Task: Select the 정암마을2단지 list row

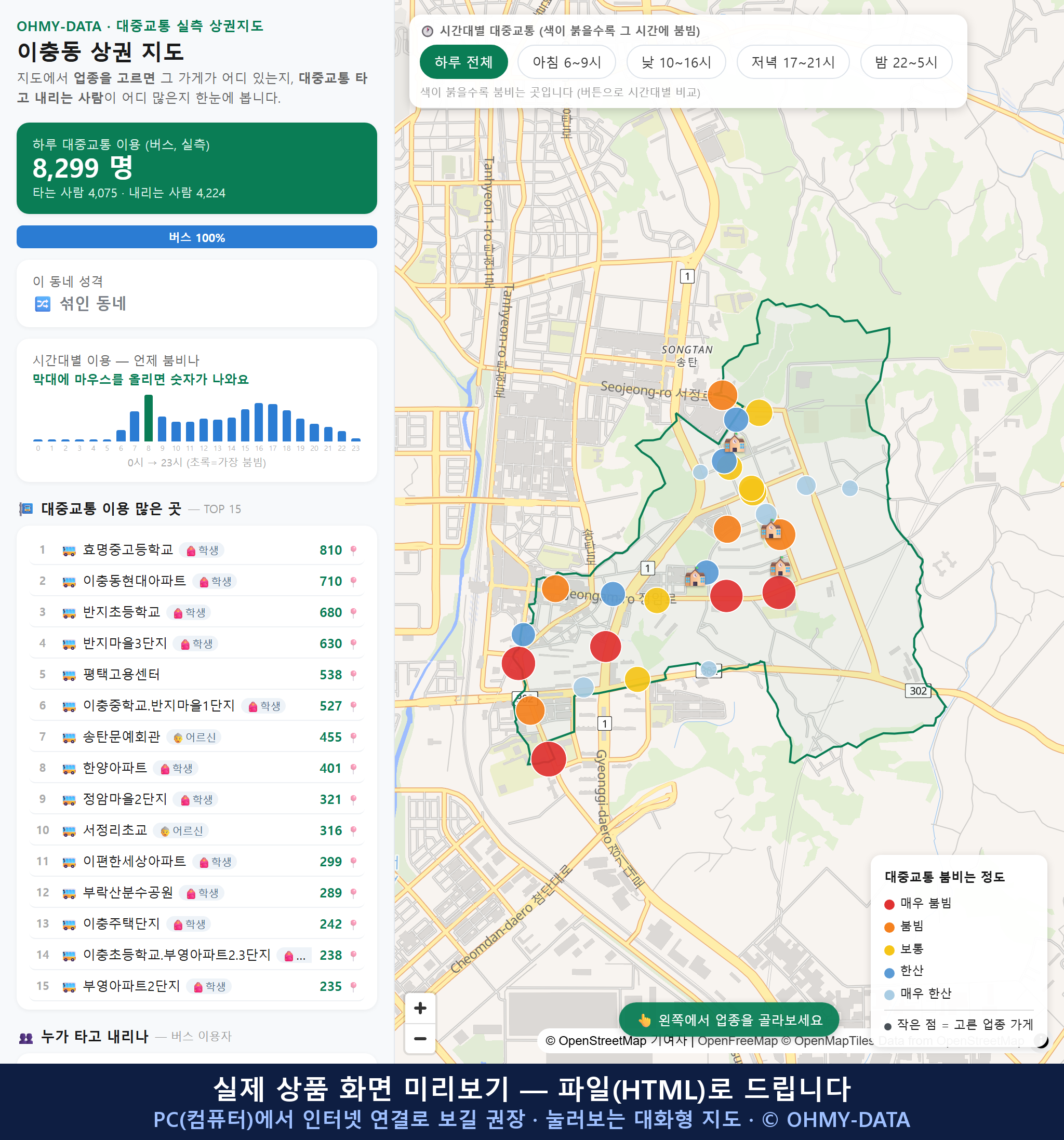Action: click(197, 799)
